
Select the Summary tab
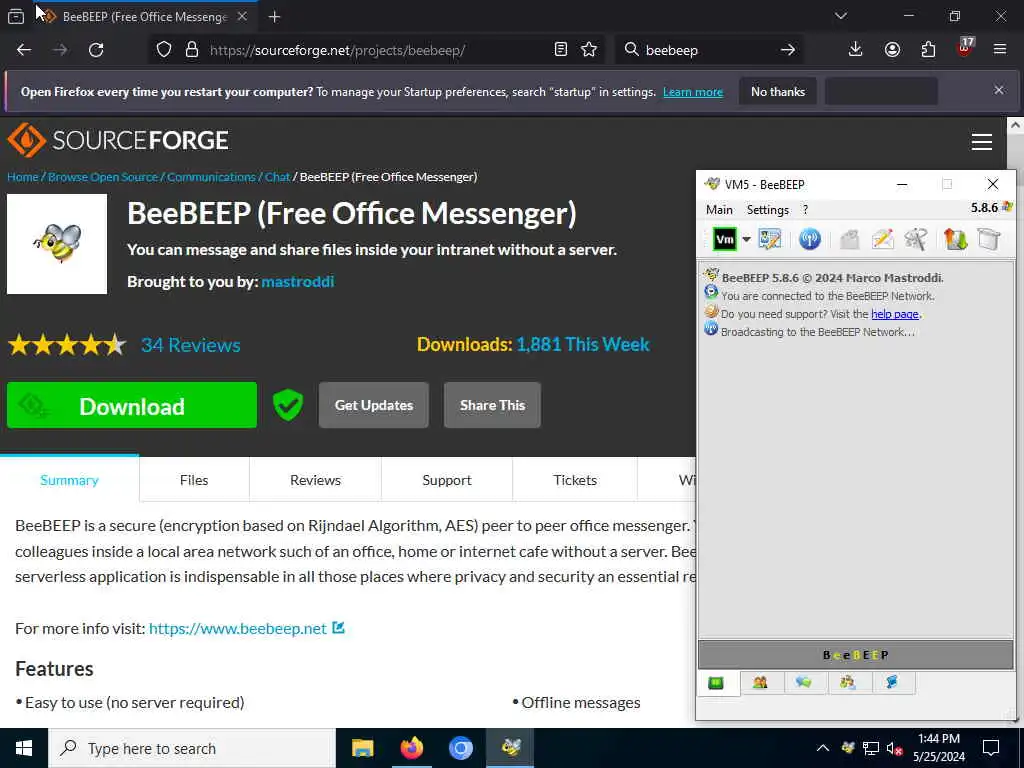coord(69,480)
